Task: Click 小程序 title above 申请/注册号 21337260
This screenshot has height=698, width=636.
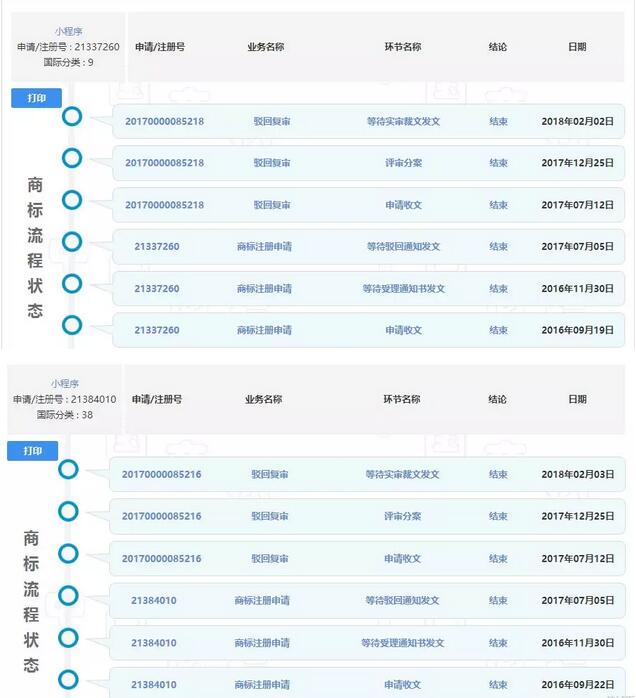Action: [x=69, y=32]
